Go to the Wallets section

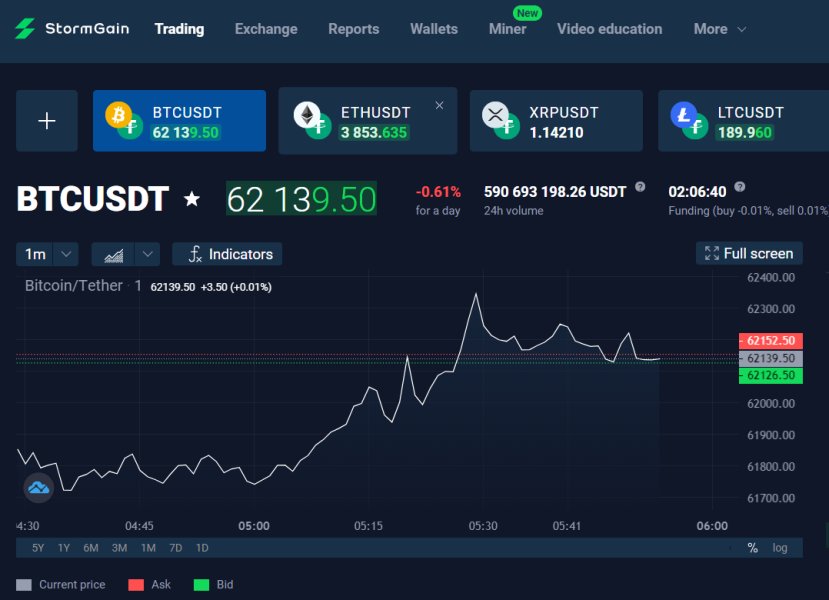434,29
